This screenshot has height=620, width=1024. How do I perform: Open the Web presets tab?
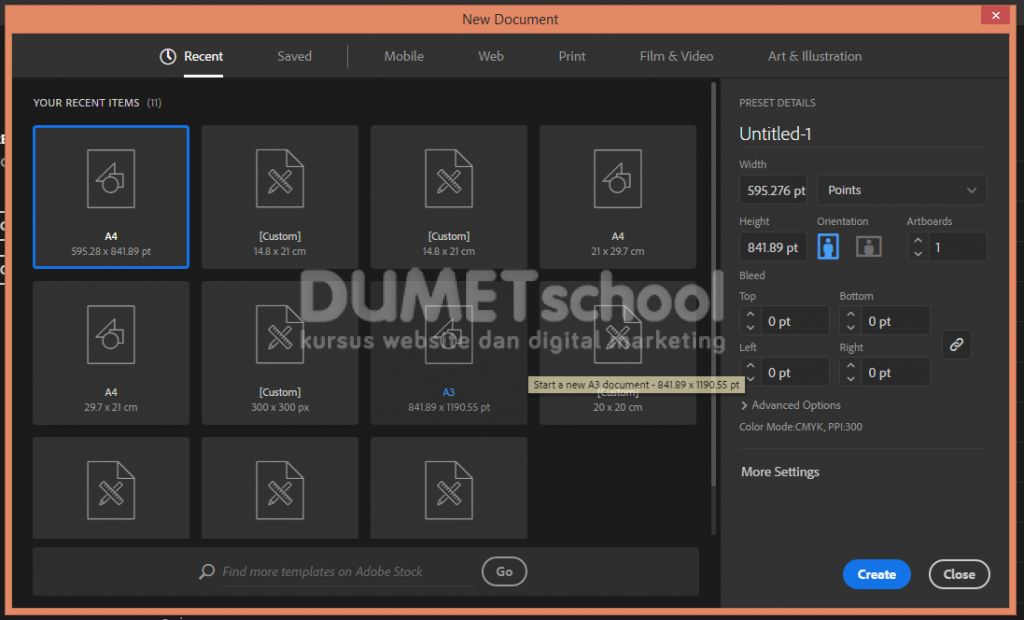pyautogui.click(x=490, y=56)
